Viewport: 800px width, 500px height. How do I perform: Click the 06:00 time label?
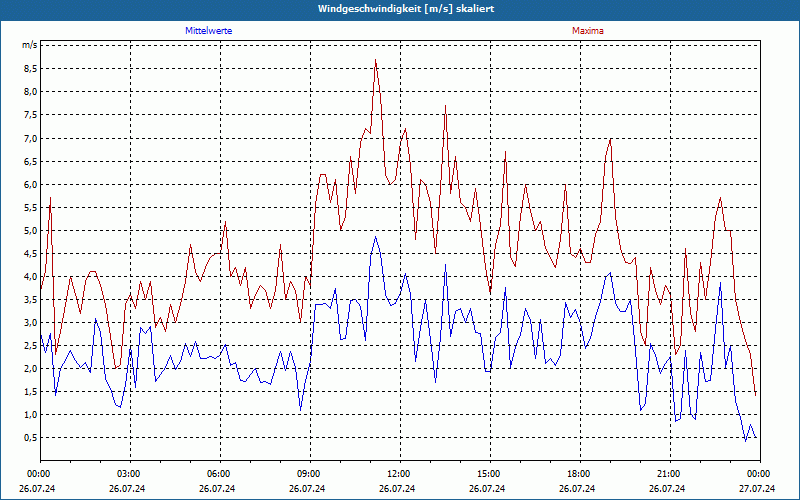pos(217,474)
